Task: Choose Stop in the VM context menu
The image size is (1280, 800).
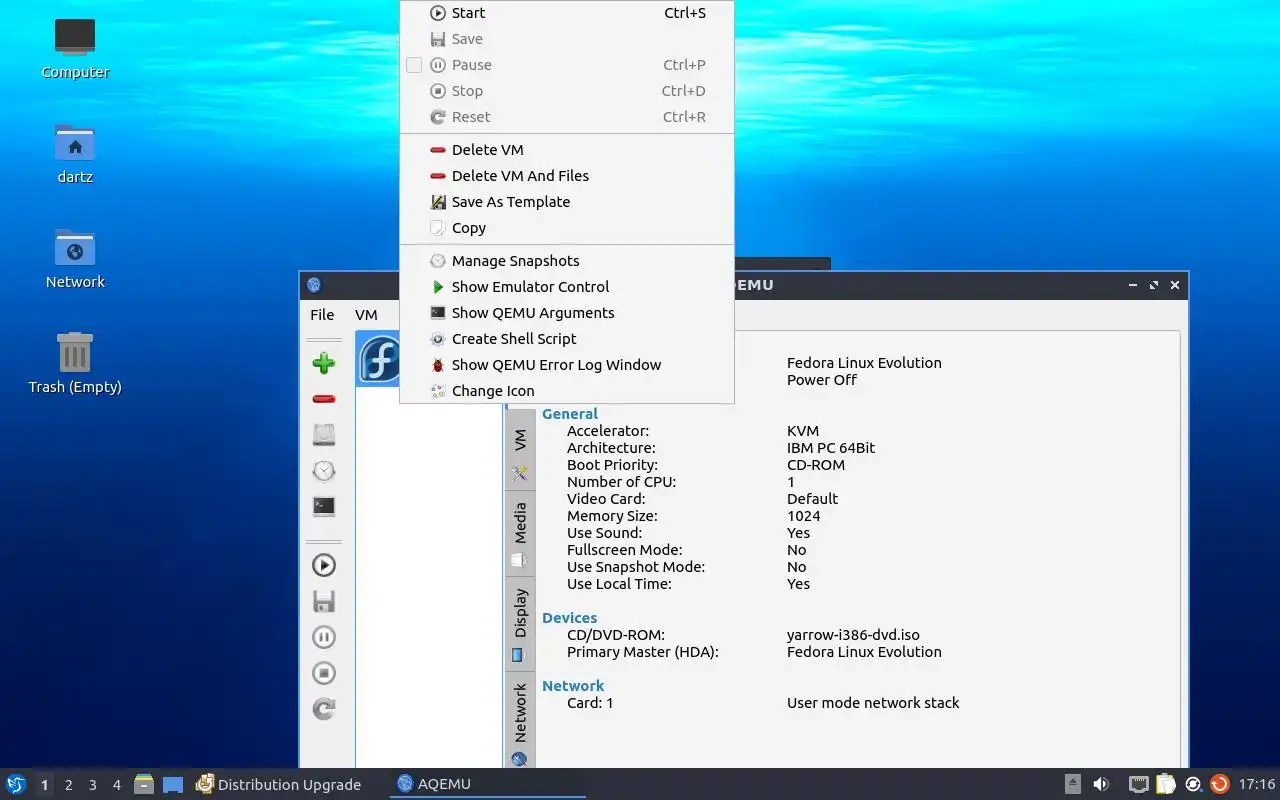Action: tap(567, 91)
